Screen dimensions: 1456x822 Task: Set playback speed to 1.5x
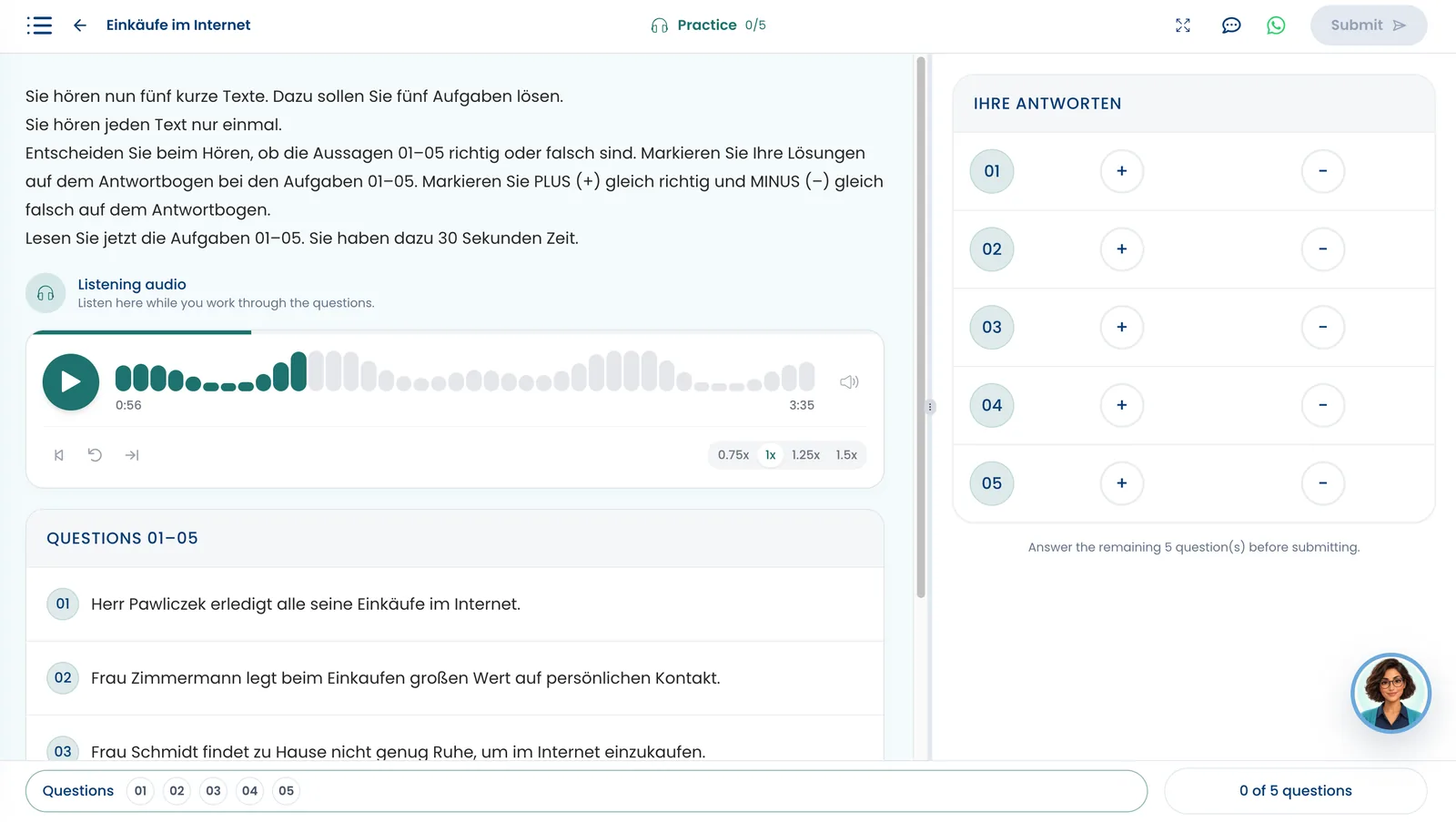[846, 455]
